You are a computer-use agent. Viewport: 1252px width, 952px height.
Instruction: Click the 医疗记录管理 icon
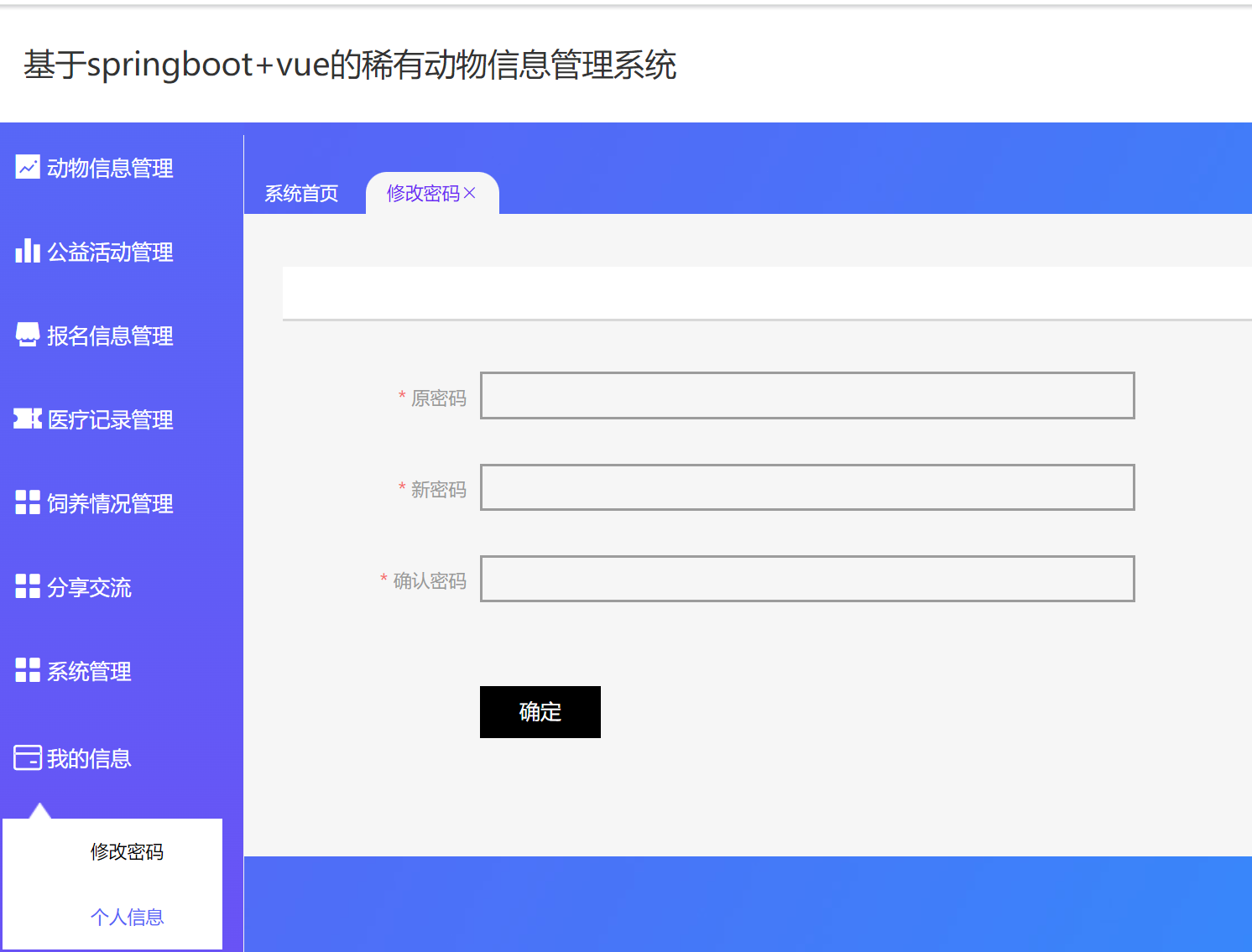point(26,419)
